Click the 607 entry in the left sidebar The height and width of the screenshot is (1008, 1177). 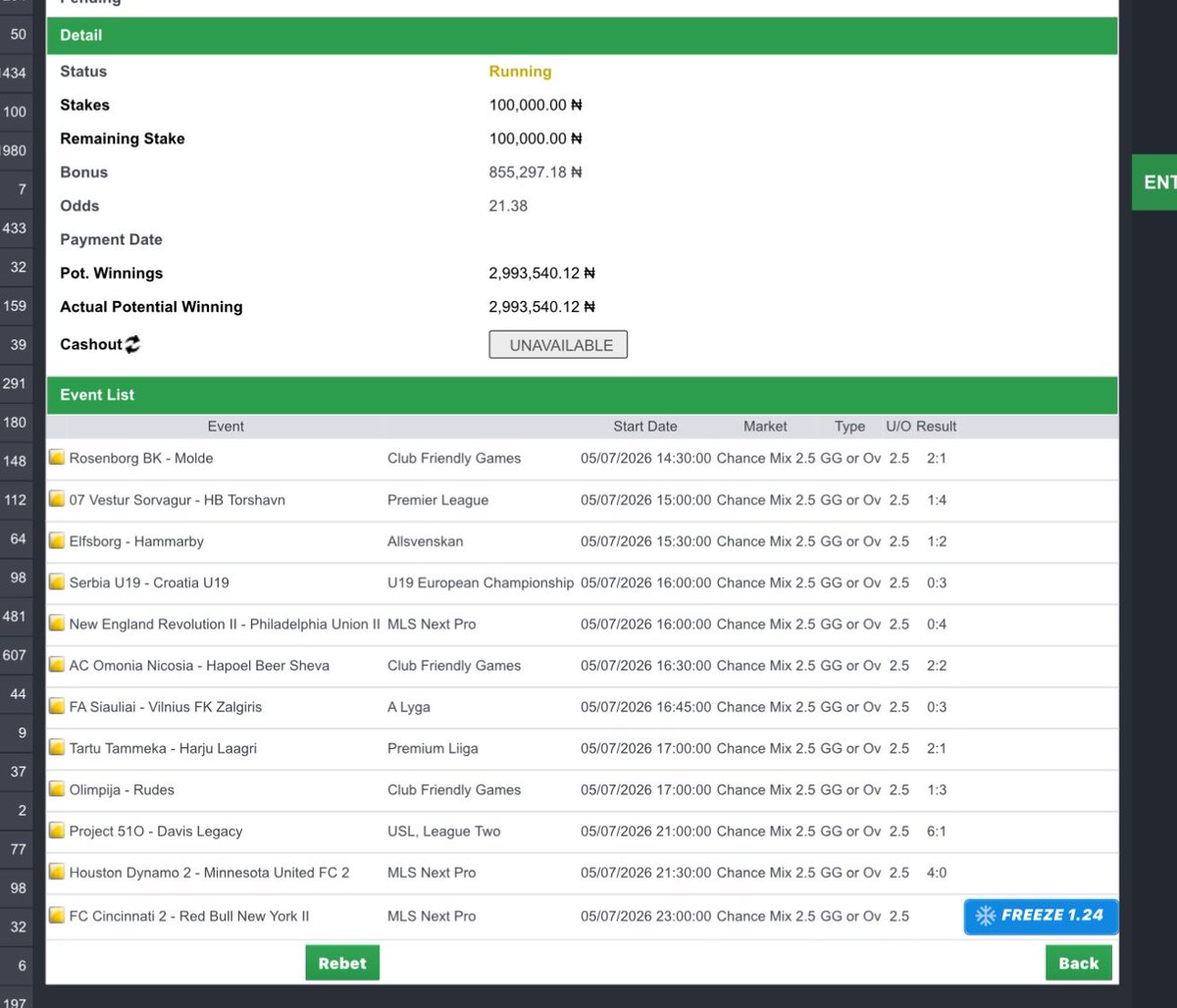point(16,655)
